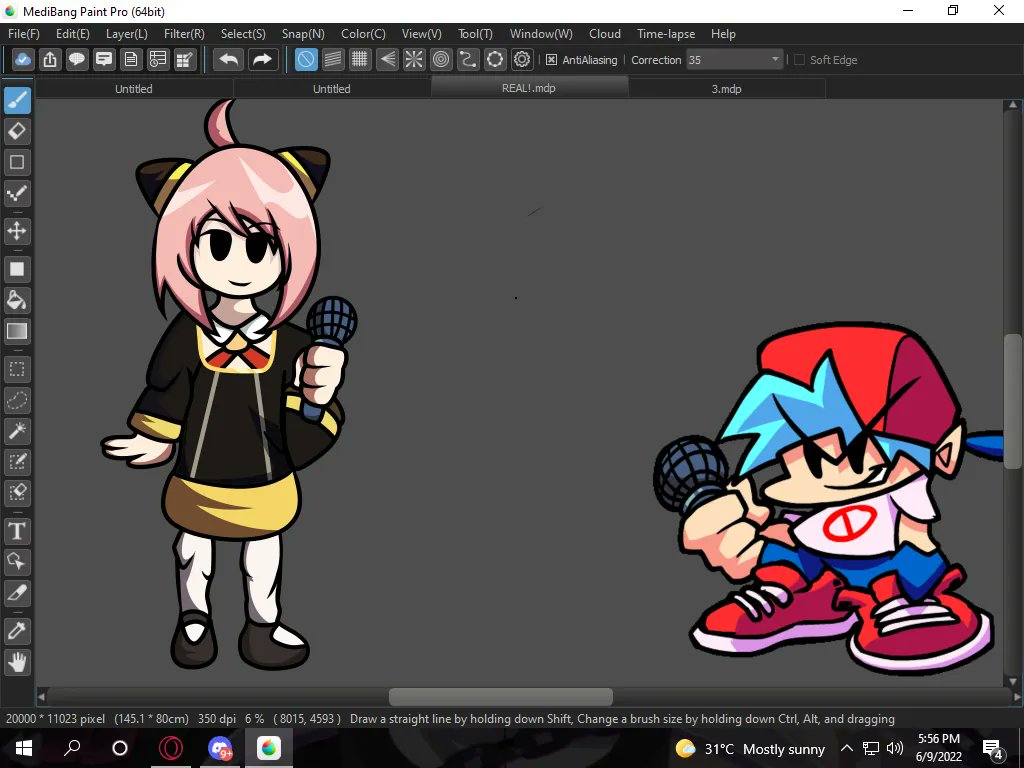Click the document page icon
Screen dimensions: 1024x768
click(x=131, y=59)
